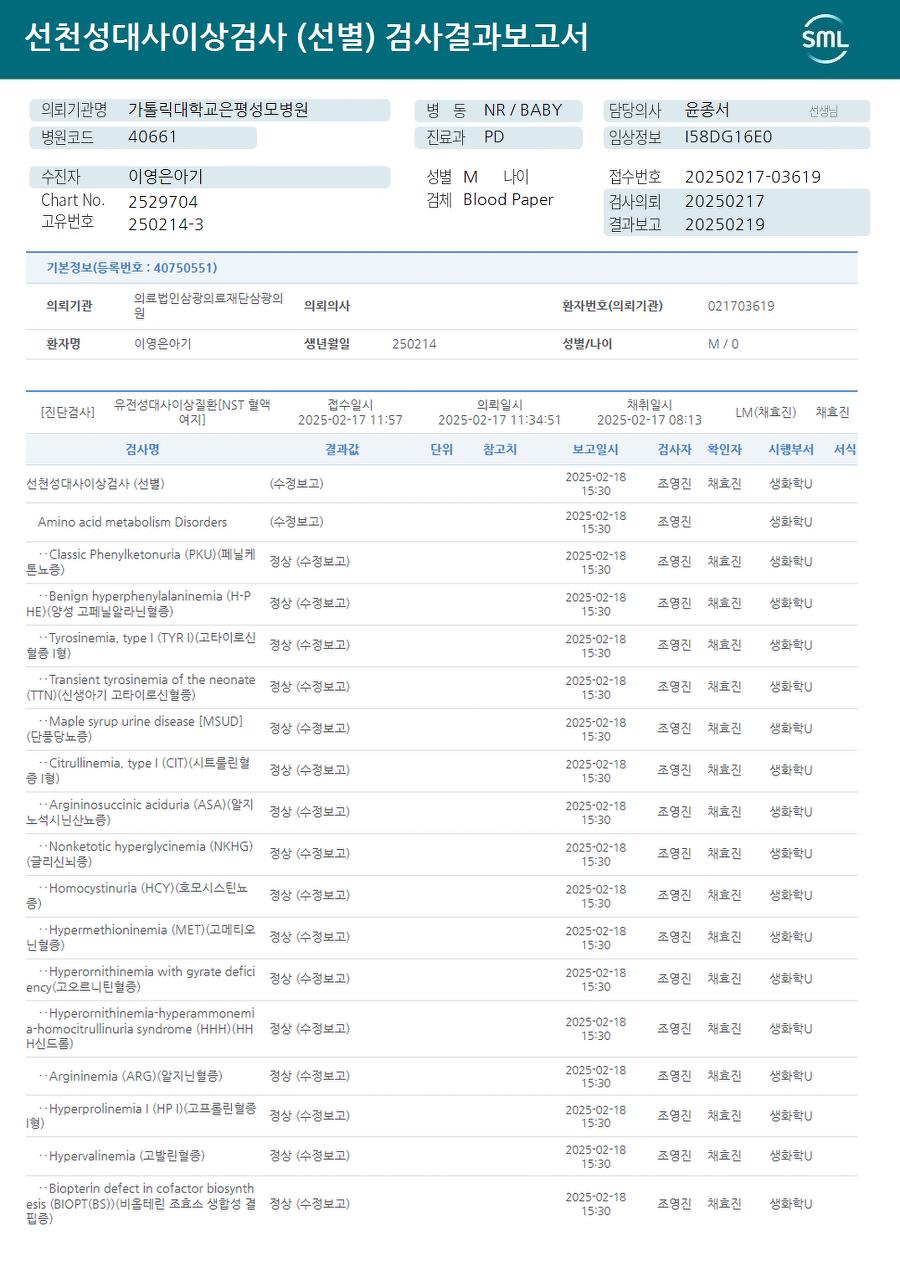Click reception time 2025-02-17 11:57

[x=350, y=420]
